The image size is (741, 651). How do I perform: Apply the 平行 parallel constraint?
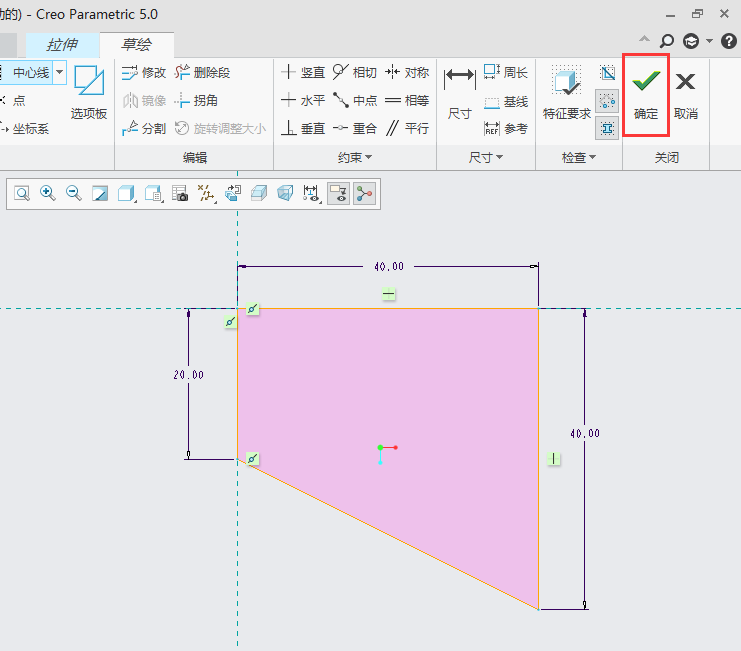click(407, 128)
